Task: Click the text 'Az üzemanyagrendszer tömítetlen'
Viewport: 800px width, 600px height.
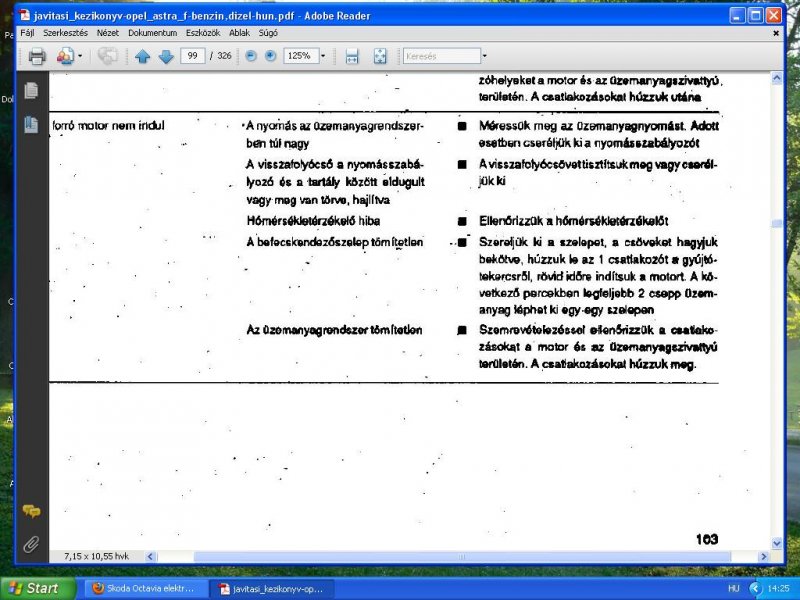Action: pos(334,330)
